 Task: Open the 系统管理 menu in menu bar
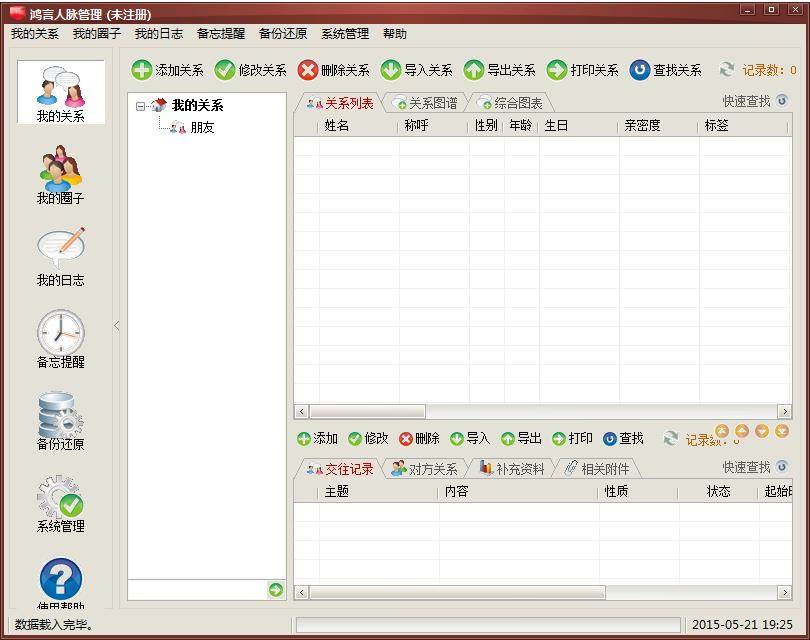coord(344,33)
